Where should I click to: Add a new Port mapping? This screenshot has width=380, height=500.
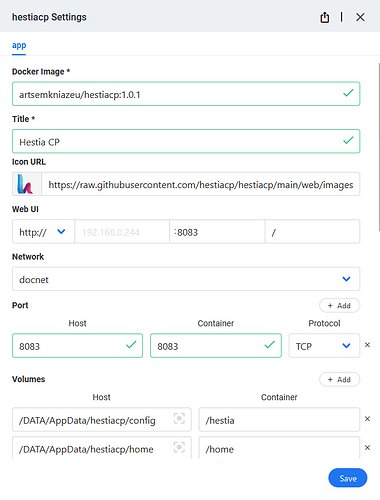339,306
